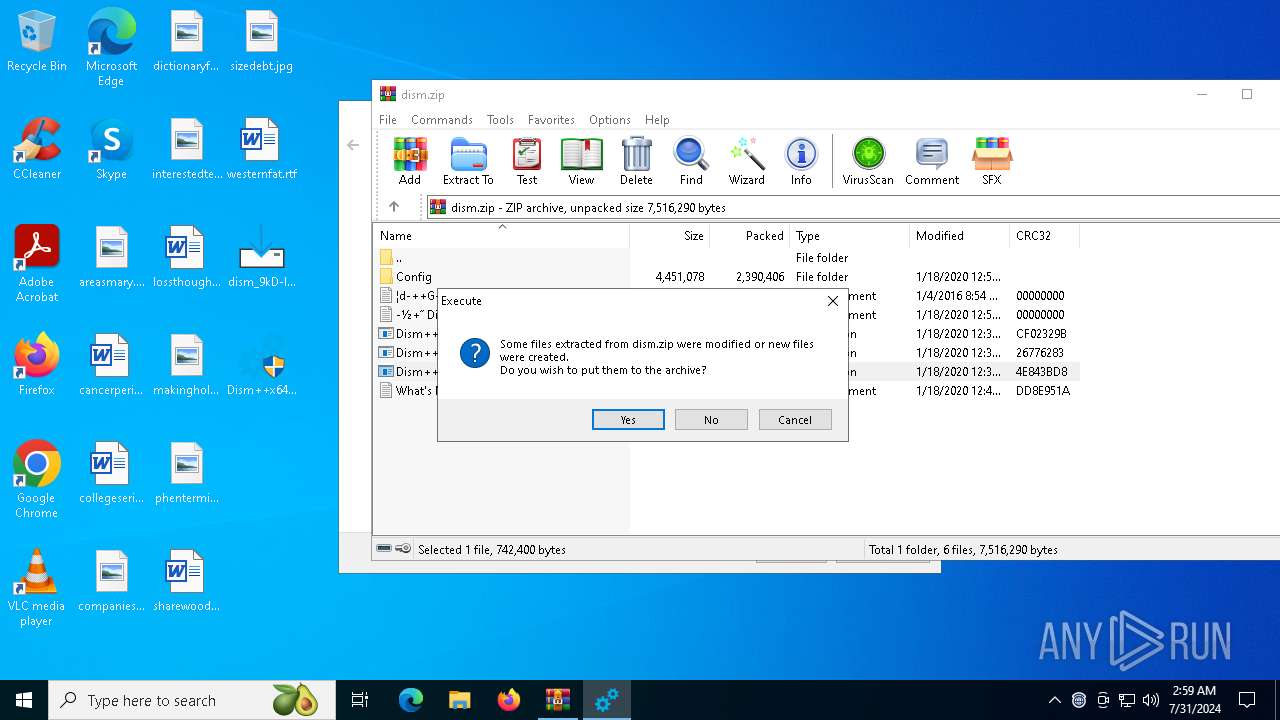Sort file list by Packed column
The width and height of the screenshot is (1280, 720).
click(750, 236)
